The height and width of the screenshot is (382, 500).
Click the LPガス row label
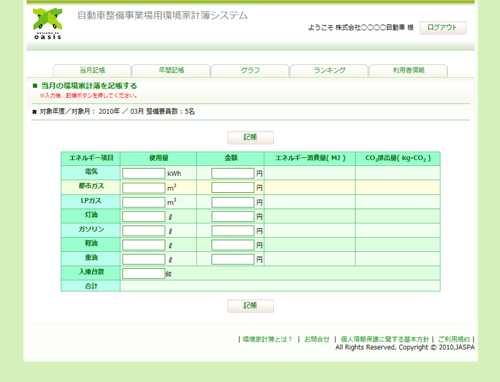[x=91, y=201]
